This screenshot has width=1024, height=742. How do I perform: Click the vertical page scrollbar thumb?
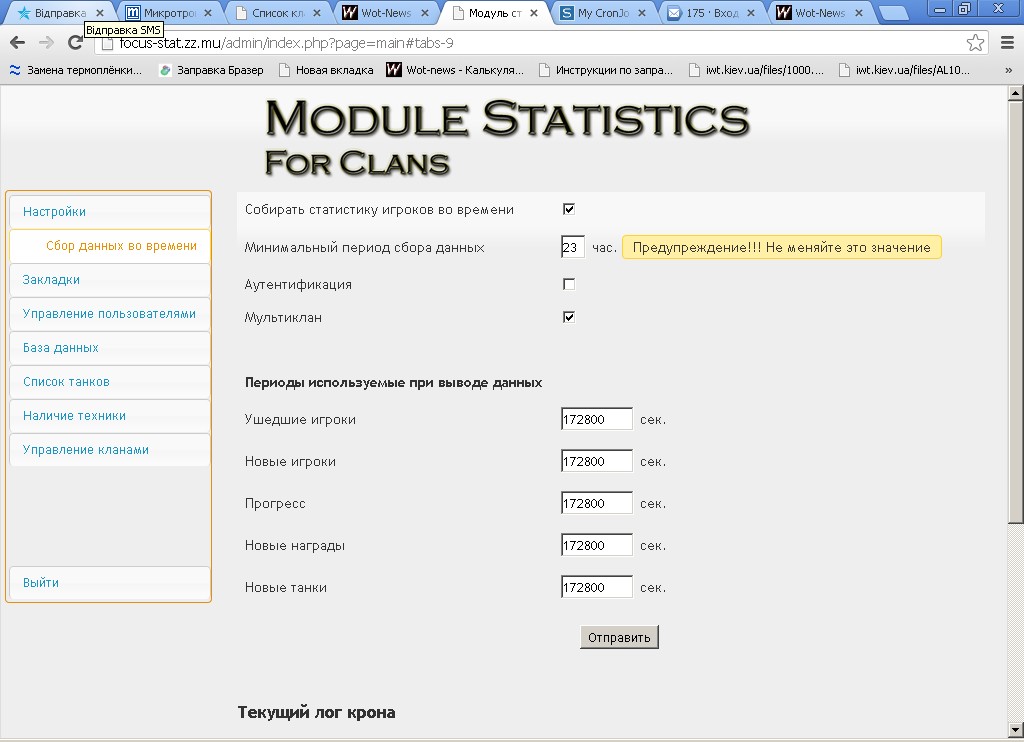(x=1015, y=310)
